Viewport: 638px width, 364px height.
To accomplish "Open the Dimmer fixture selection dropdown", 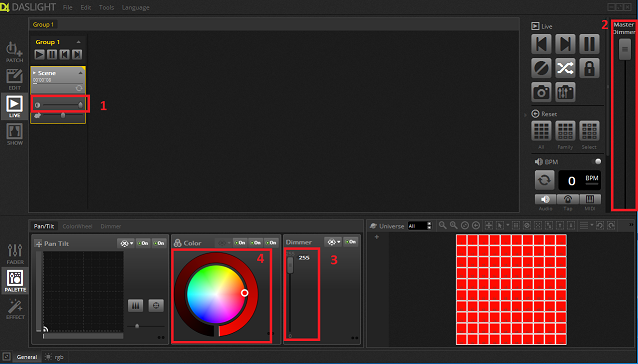I will [x=333, y=242].
